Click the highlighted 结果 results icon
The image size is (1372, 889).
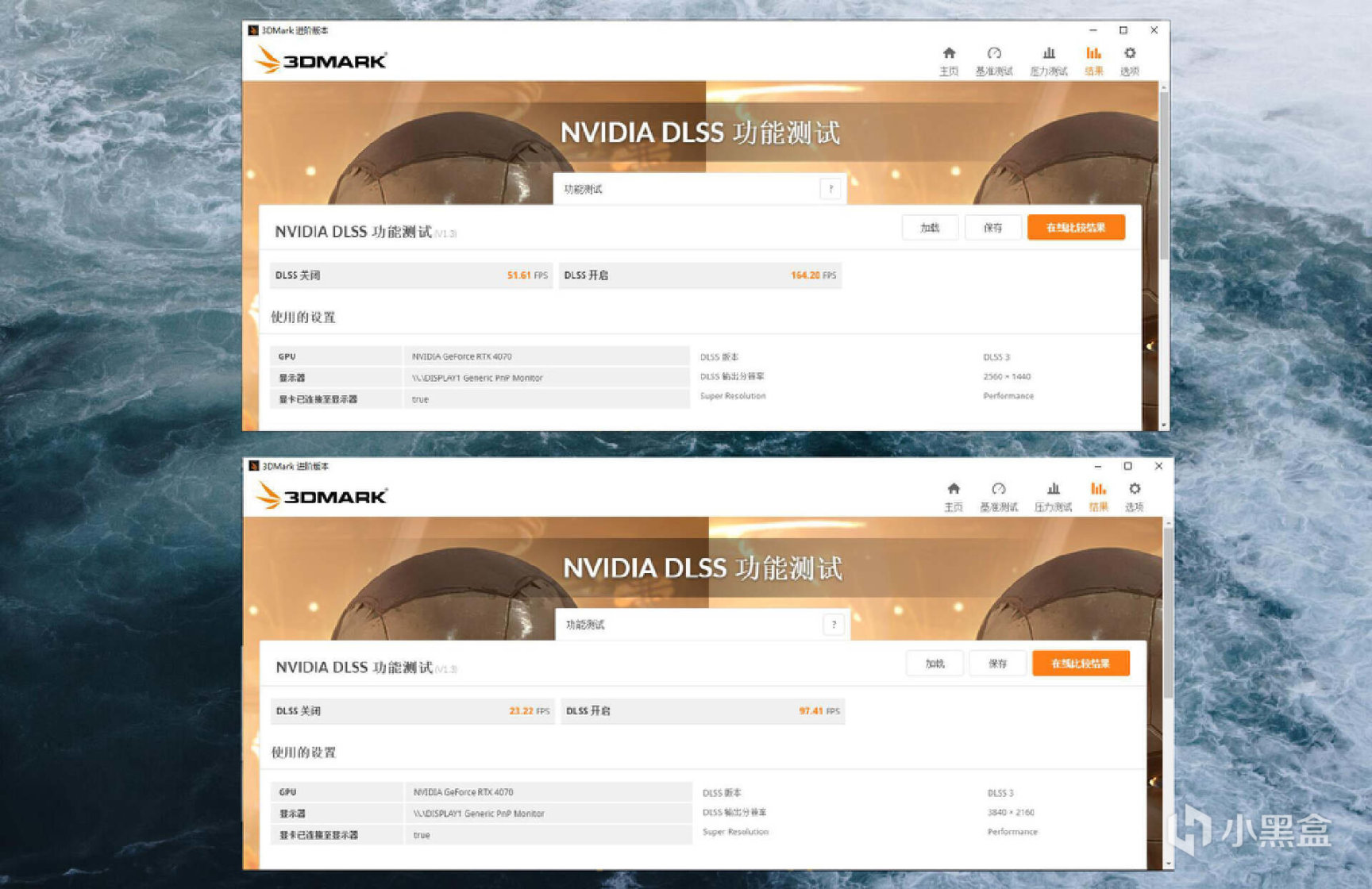pos(1094,60)
